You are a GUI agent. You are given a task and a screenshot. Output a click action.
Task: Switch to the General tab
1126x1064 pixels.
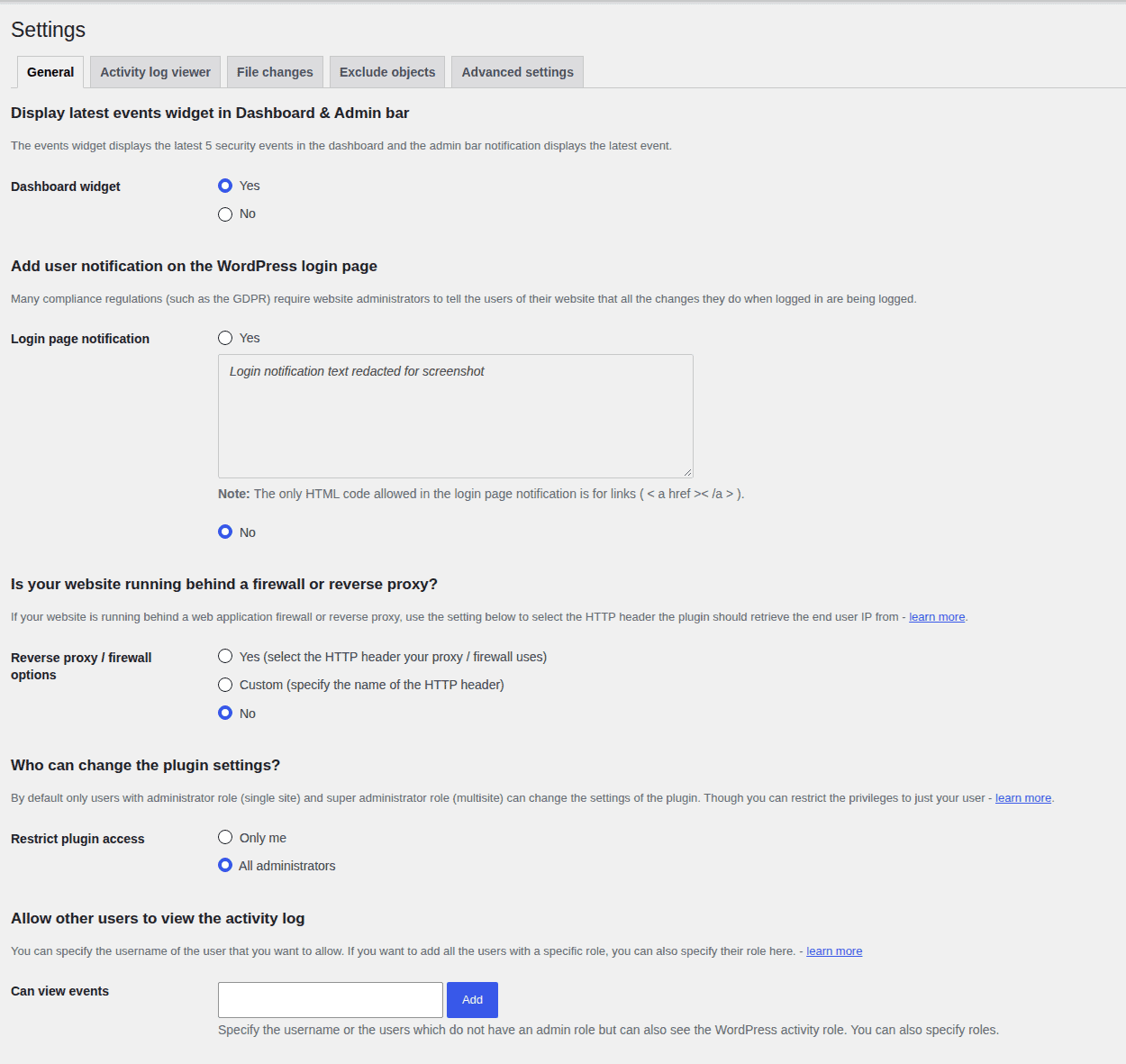coord(50,72)
